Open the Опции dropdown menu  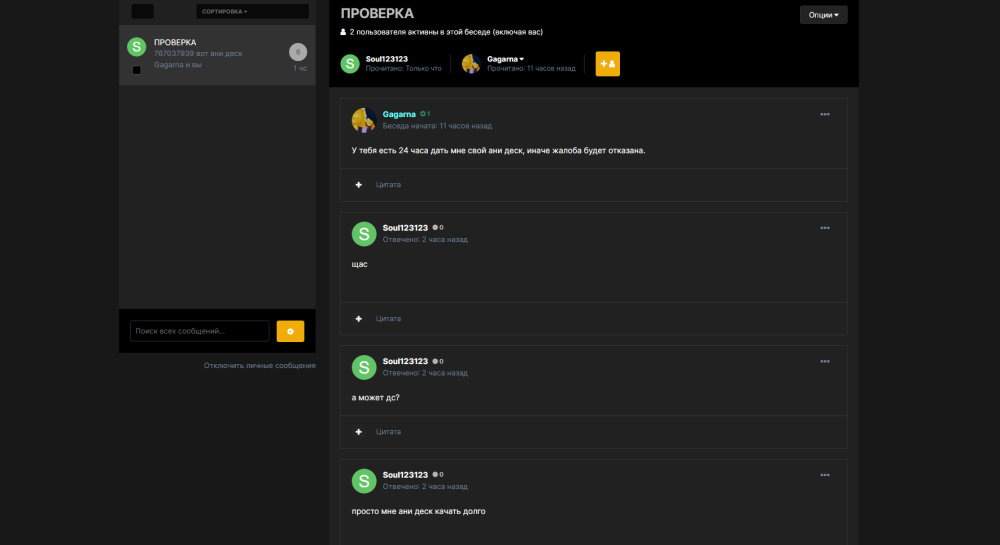pyautogui.click(x=823, y=15)
